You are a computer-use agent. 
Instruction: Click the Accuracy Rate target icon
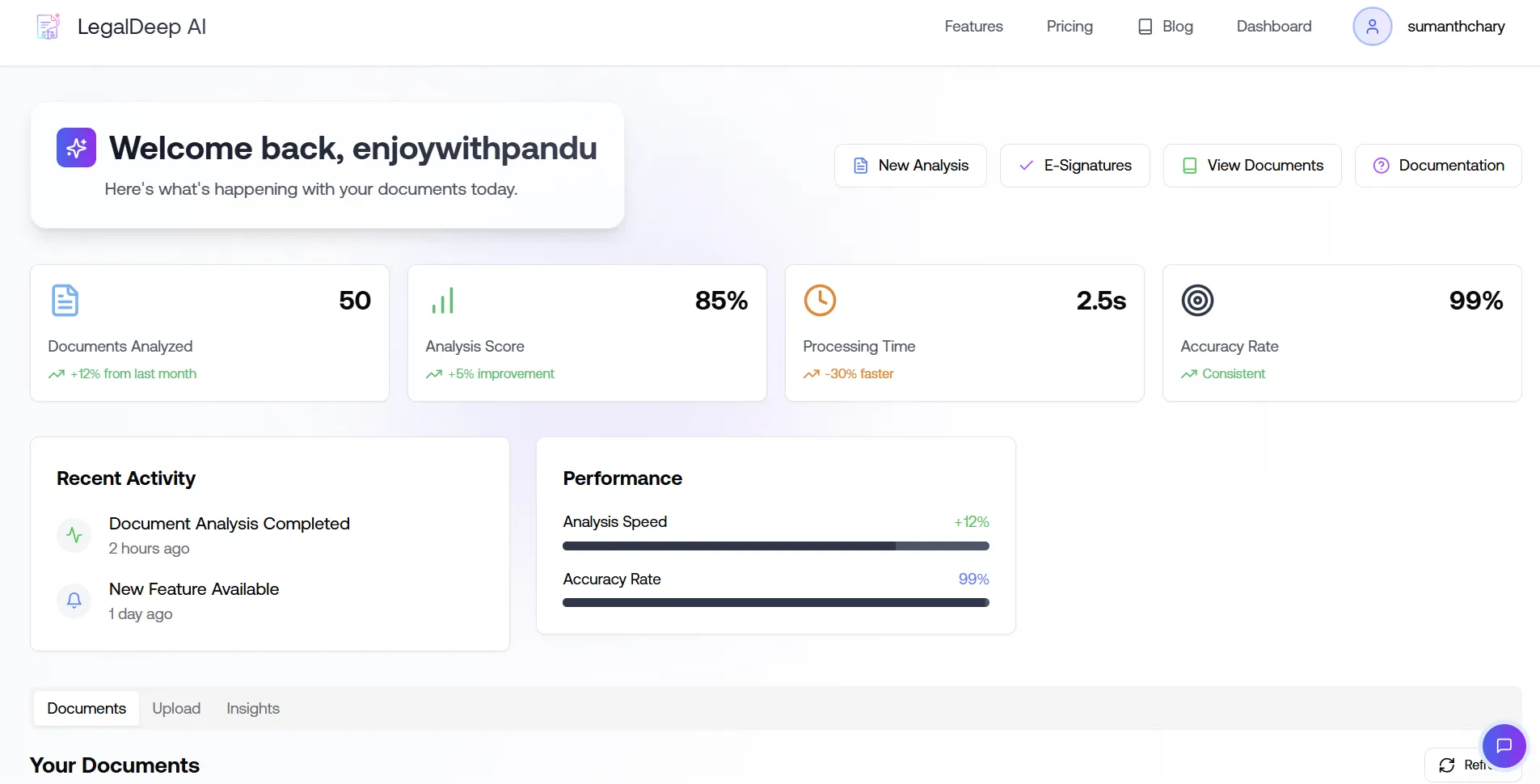click(x=1197, y=301)
